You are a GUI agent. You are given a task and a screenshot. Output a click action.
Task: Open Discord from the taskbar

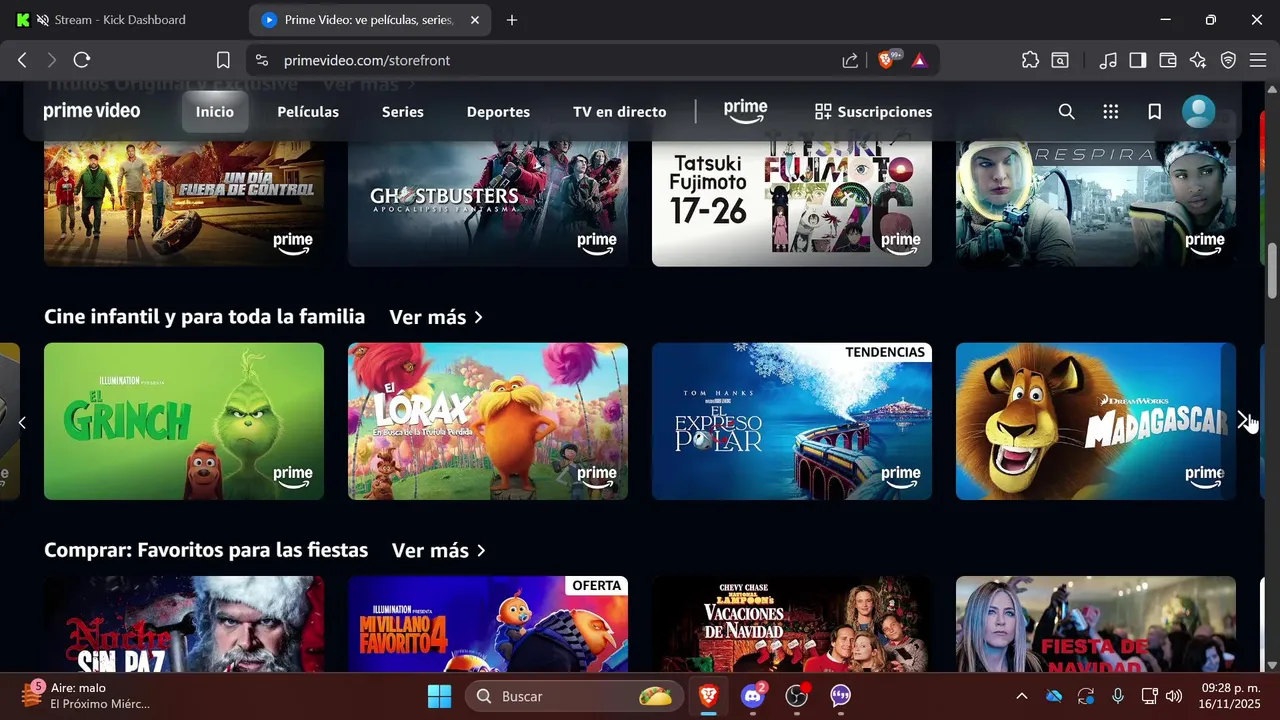point(753,696)
